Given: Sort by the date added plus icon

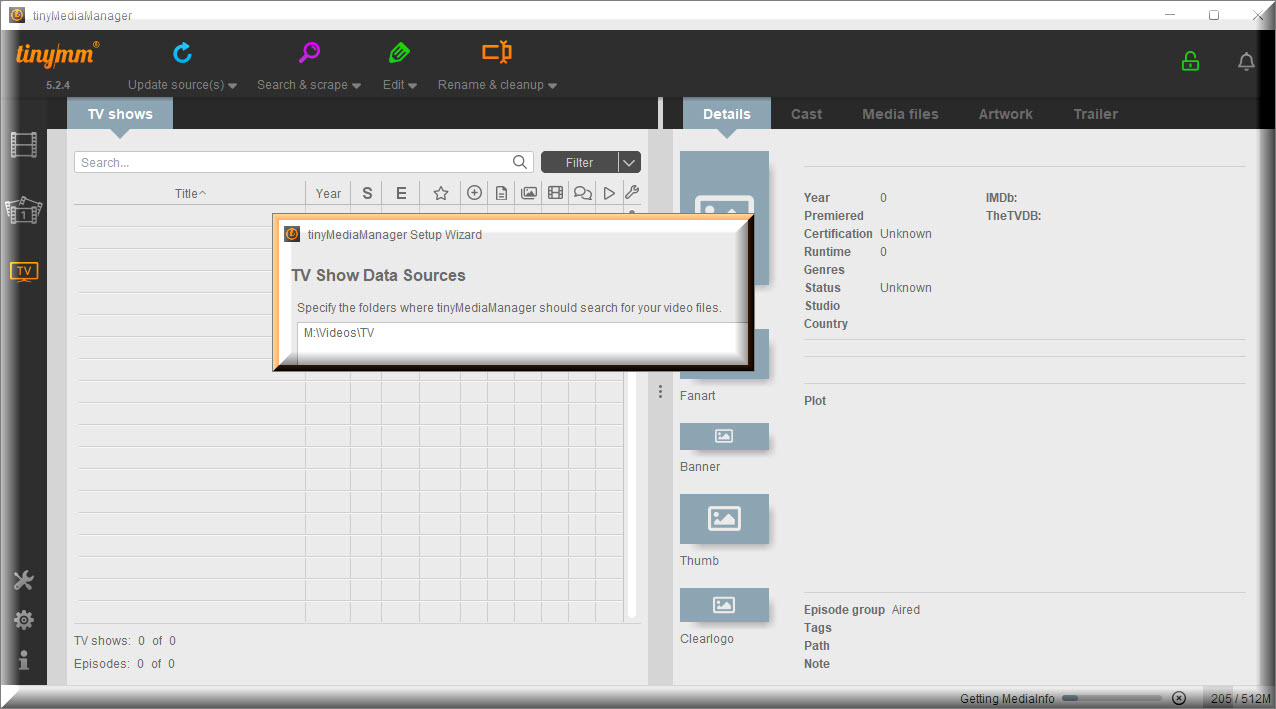Looking at the screenshot, I should 474,194.
